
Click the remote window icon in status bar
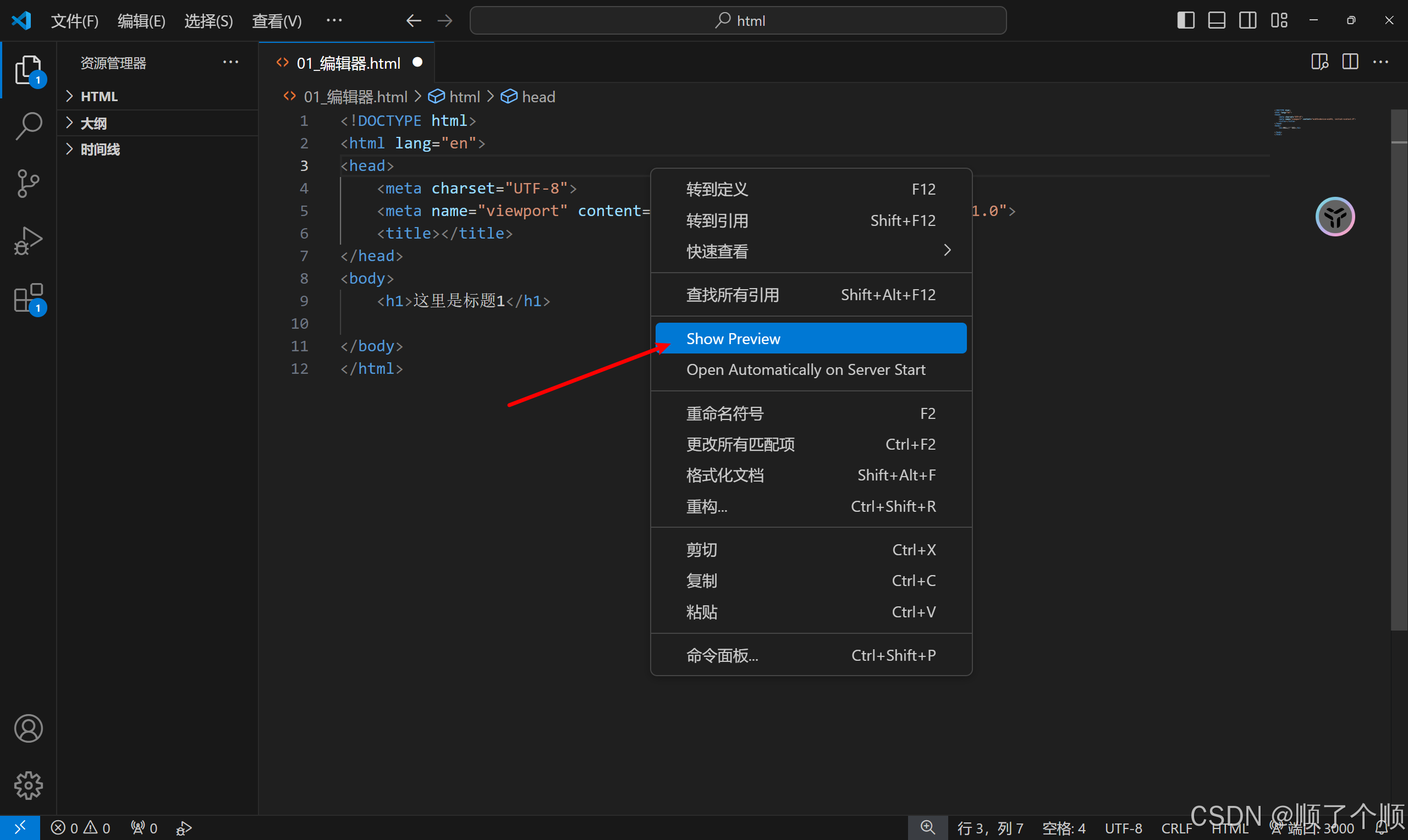(20, 827)
